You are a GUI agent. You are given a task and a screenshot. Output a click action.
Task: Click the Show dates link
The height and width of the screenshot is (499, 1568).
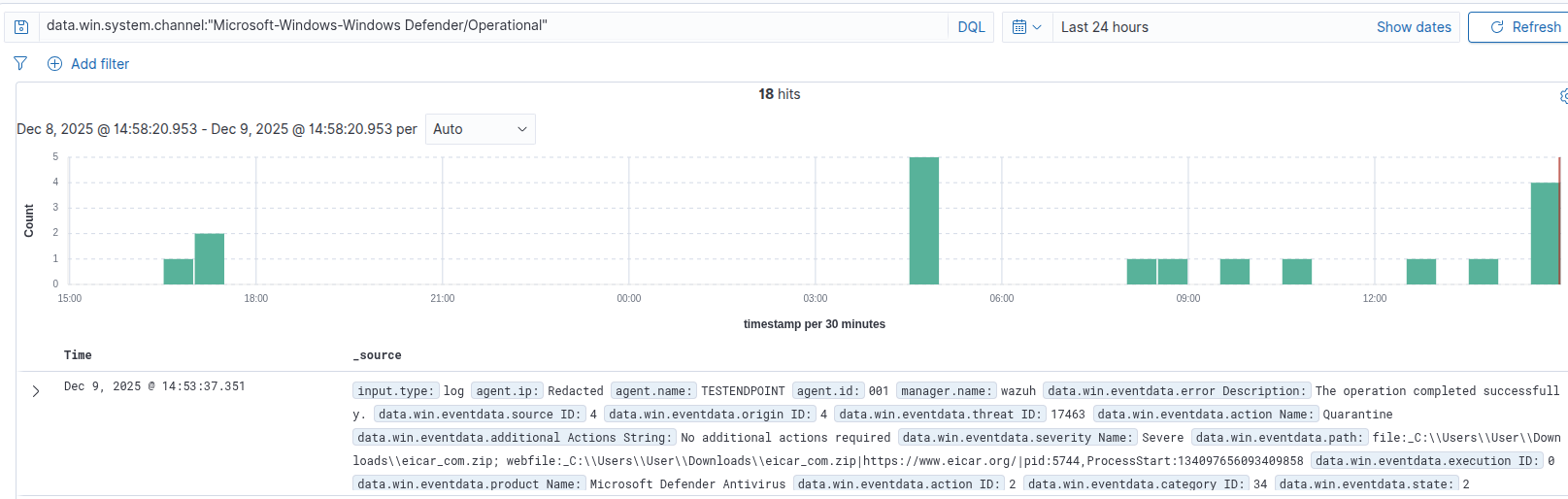click(x=1413, y=27)
